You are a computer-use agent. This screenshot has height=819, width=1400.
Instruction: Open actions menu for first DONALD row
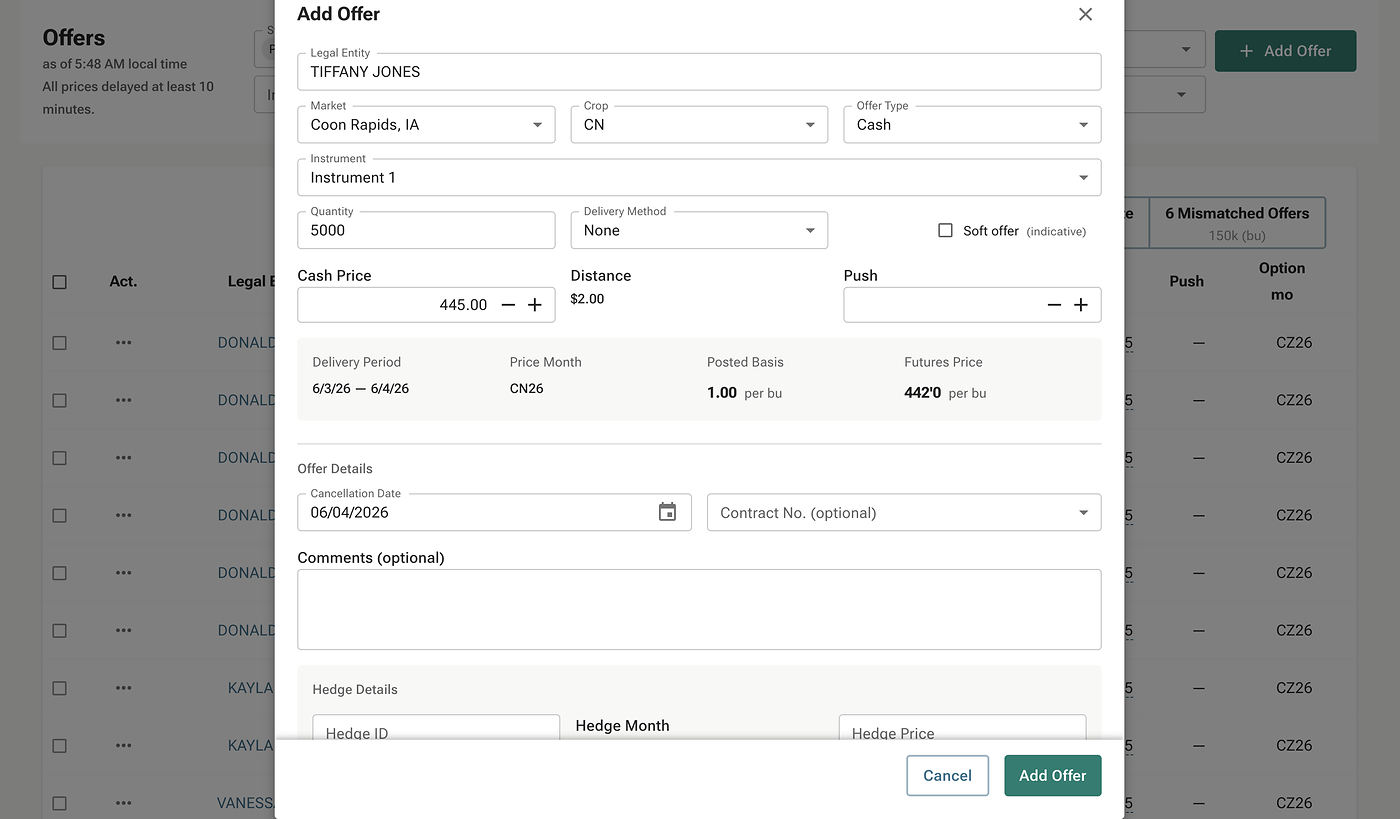tap(123, 342)
